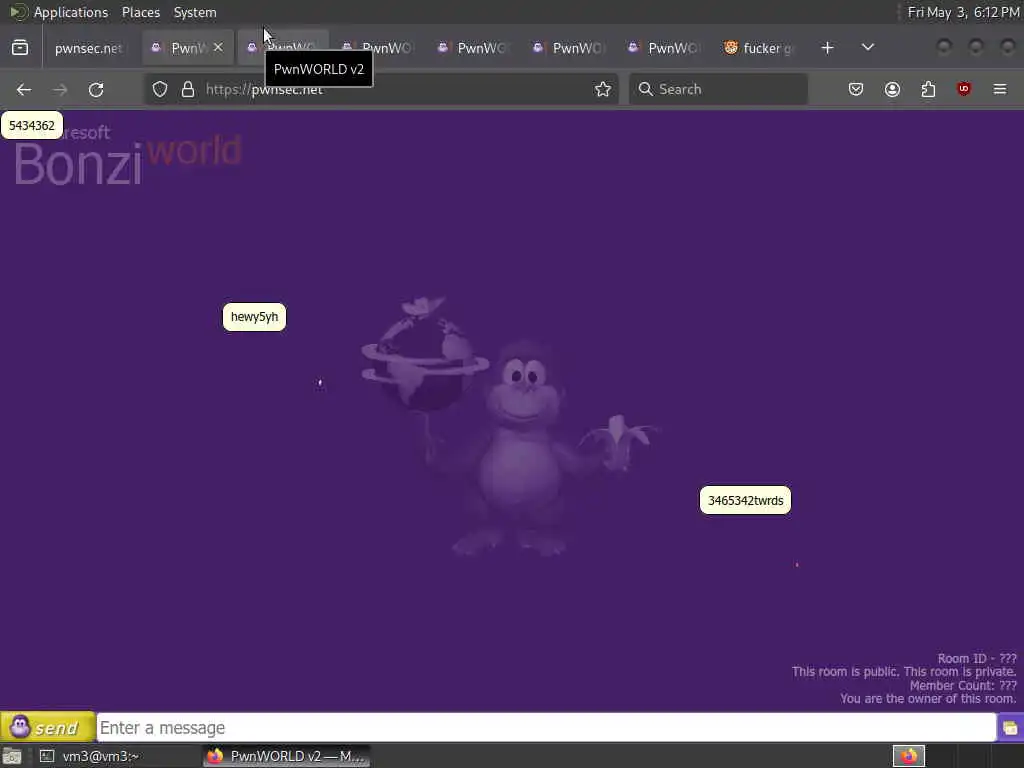Click the BonziWORLD logo

[x=127, y=155]
